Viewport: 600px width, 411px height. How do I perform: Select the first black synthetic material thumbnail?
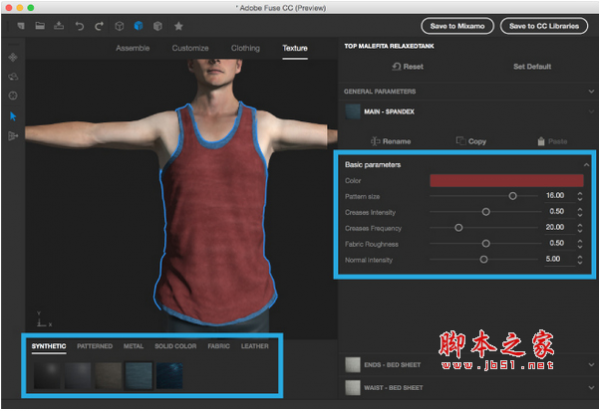click(x=47, y=376)
